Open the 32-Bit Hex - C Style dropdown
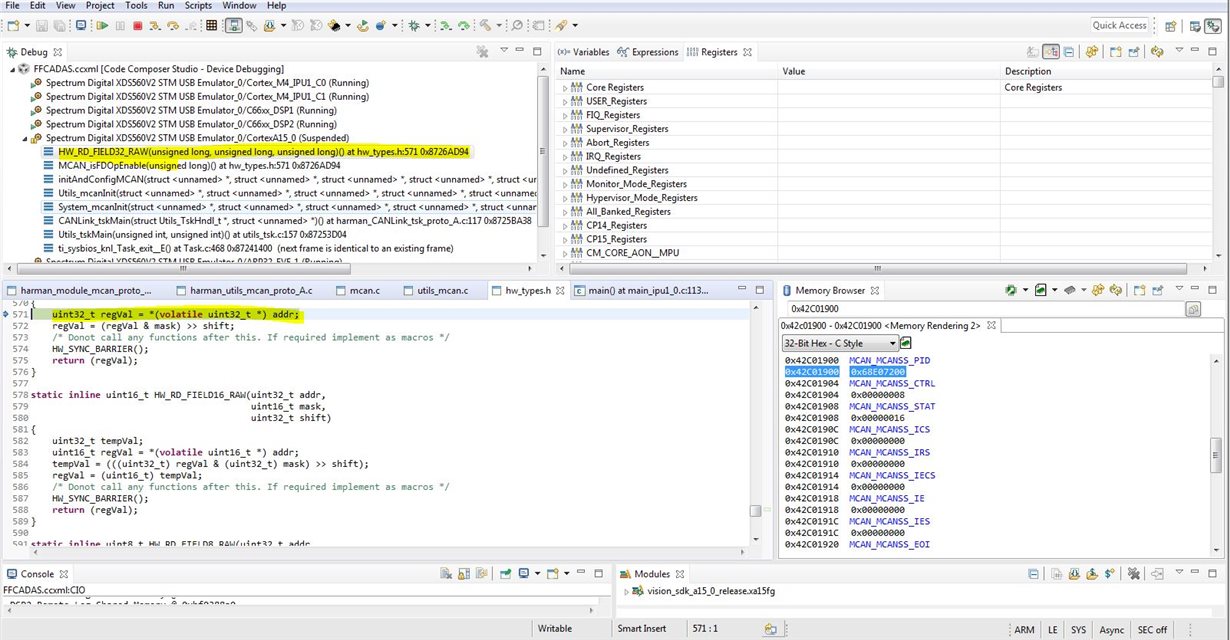This screenshot has width=1230, height=640. 839,343
